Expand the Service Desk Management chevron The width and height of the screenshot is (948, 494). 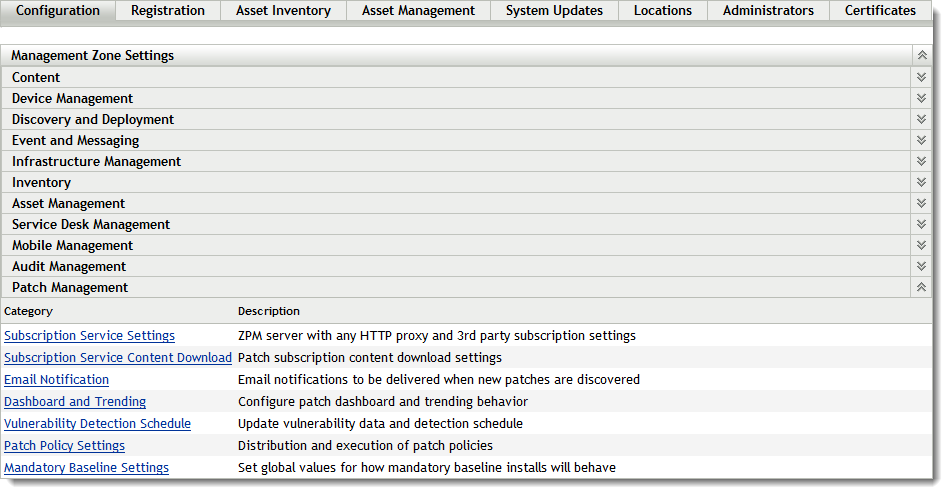click(921, 224)
